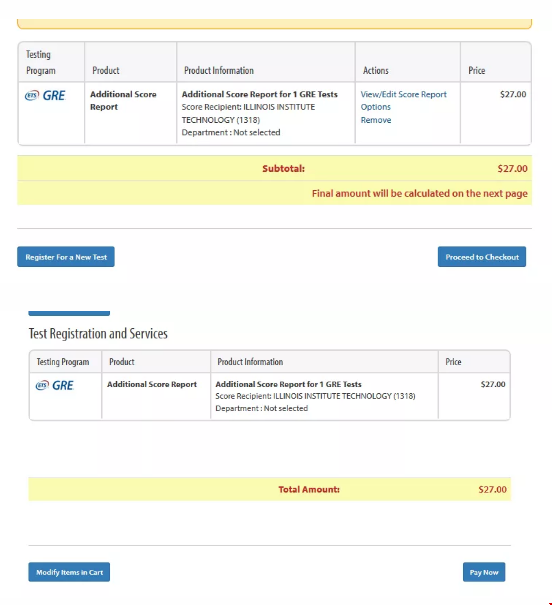Click the Pay Now button

(x=484, y=572)
